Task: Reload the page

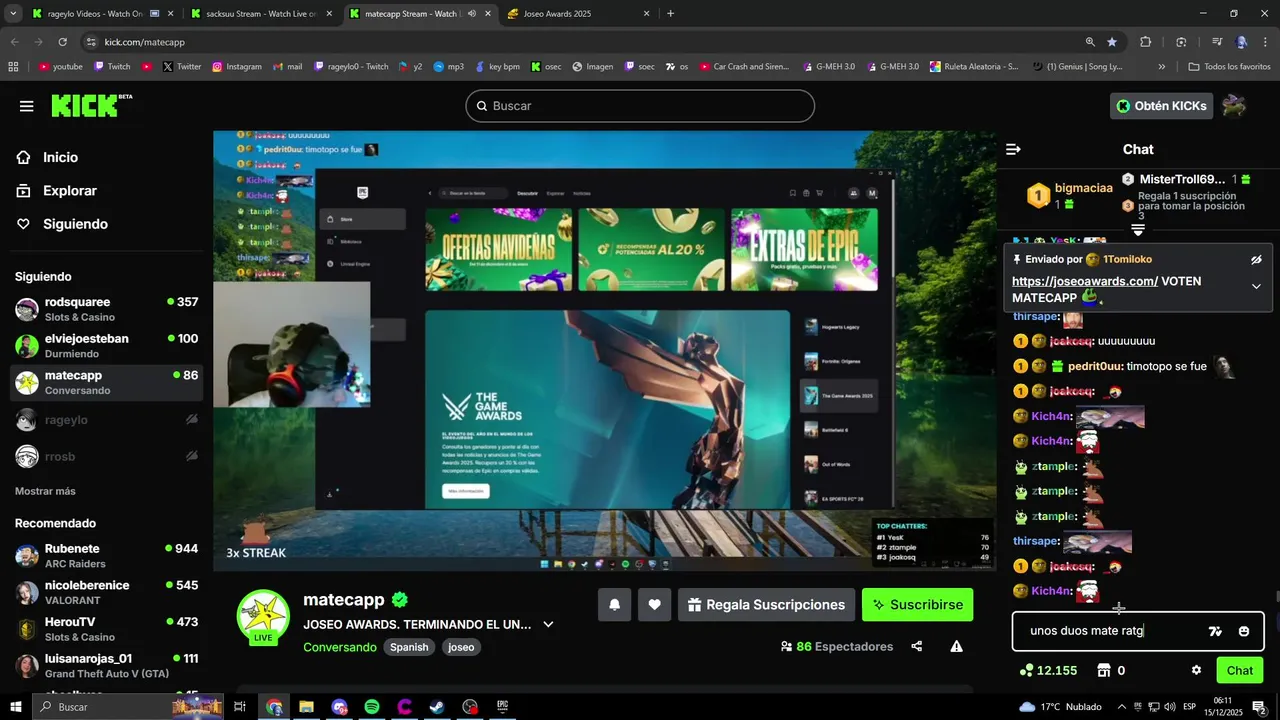Action: point(62,42)
